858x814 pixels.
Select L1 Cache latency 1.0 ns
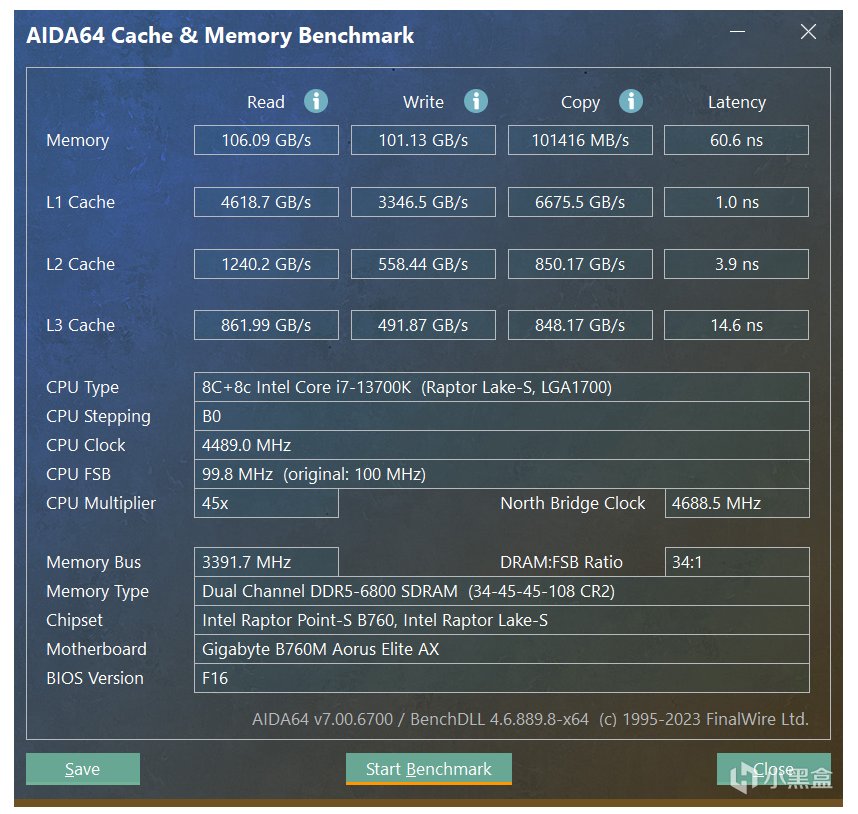pos(736,202)
